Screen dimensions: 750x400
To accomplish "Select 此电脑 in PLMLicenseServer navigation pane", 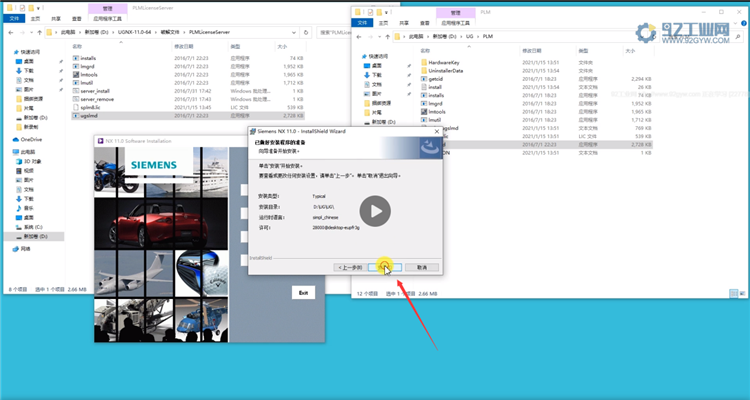I will point(27,152).
